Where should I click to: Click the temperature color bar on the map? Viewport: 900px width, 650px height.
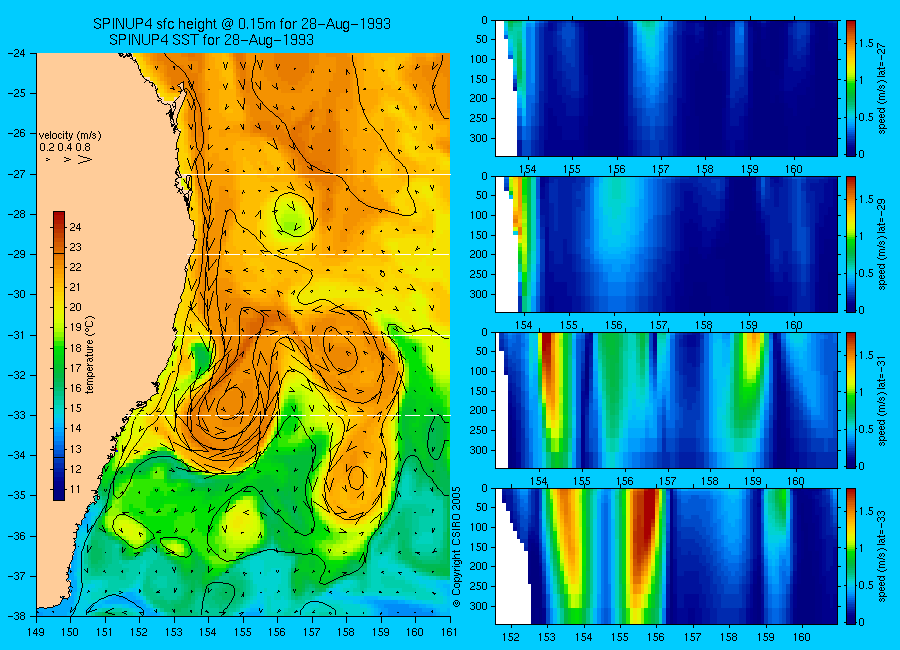[59, 356]
